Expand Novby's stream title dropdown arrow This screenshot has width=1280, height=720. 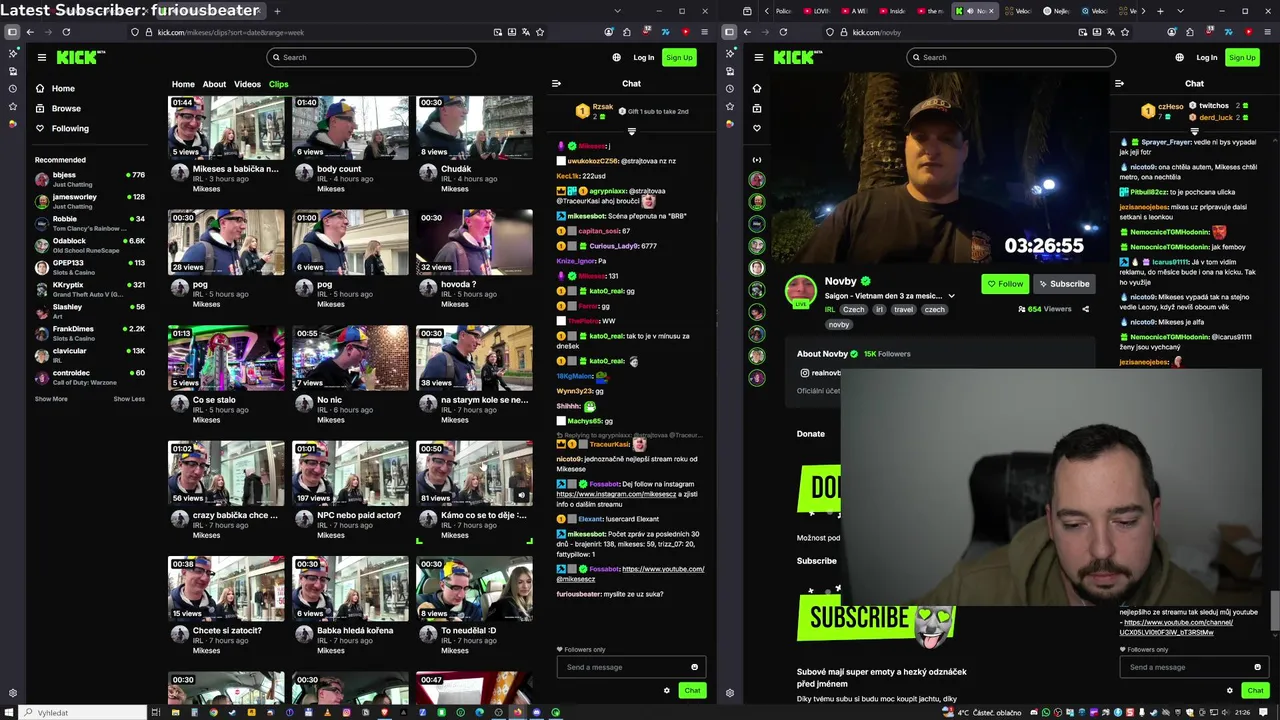point(951,296)
